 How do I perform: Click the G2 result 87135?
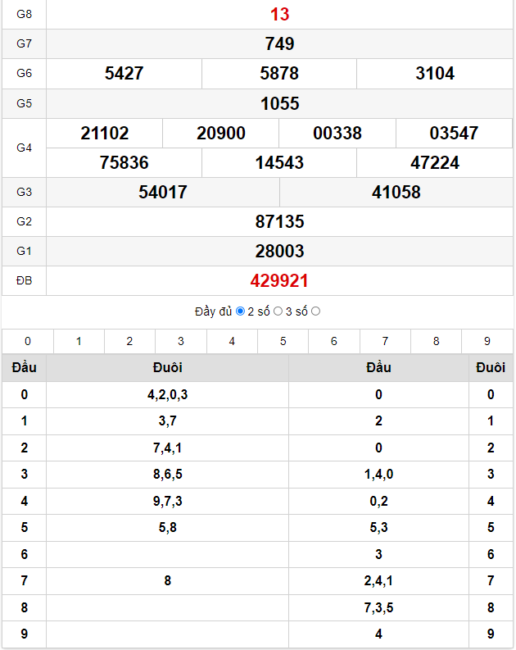[x=280, y=222]
